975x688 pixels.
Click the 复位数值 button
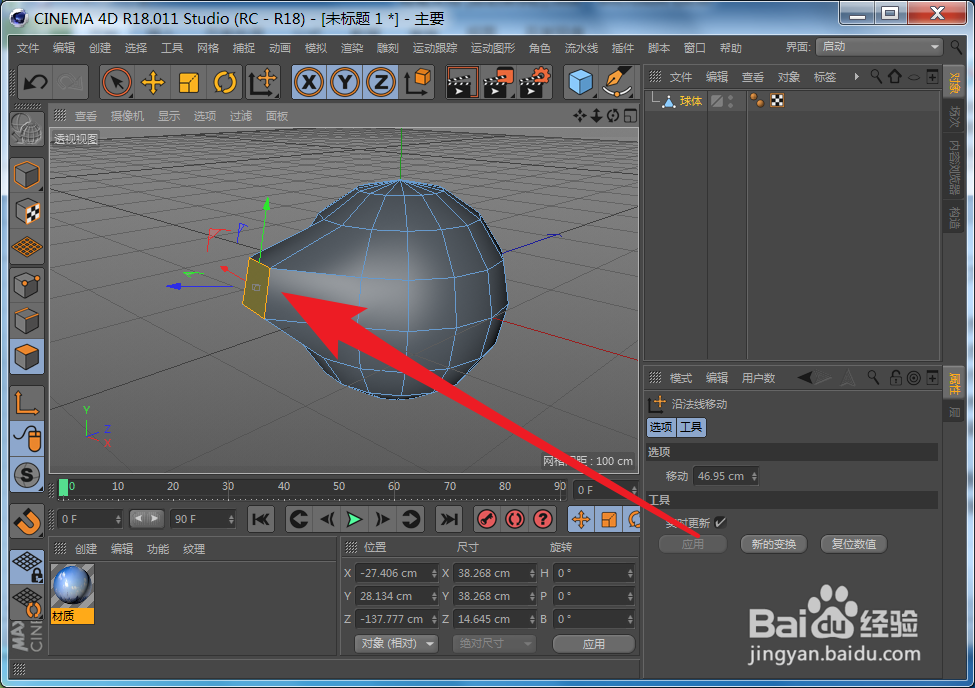point(854,544)
